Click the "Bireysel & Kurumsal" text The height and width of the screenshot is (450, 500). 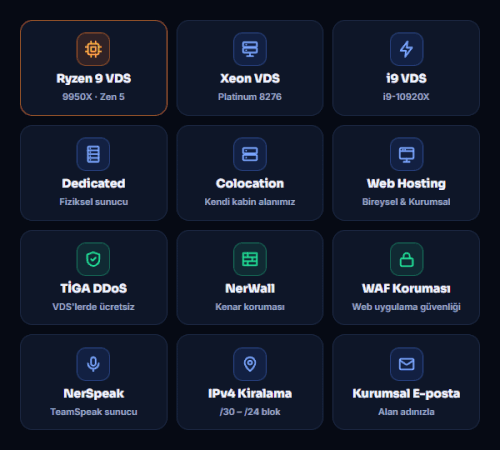click(406, 202)
